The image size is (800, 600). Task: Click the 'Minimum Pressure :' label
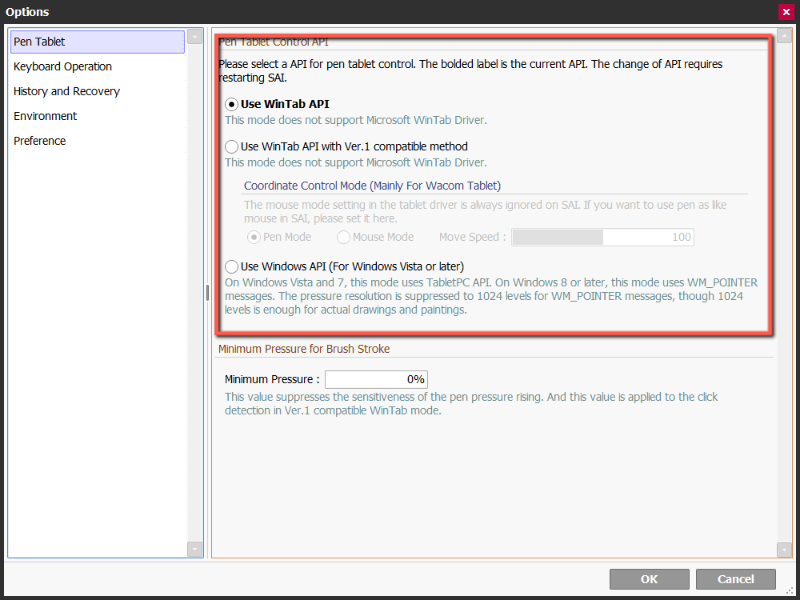(272, 380)
